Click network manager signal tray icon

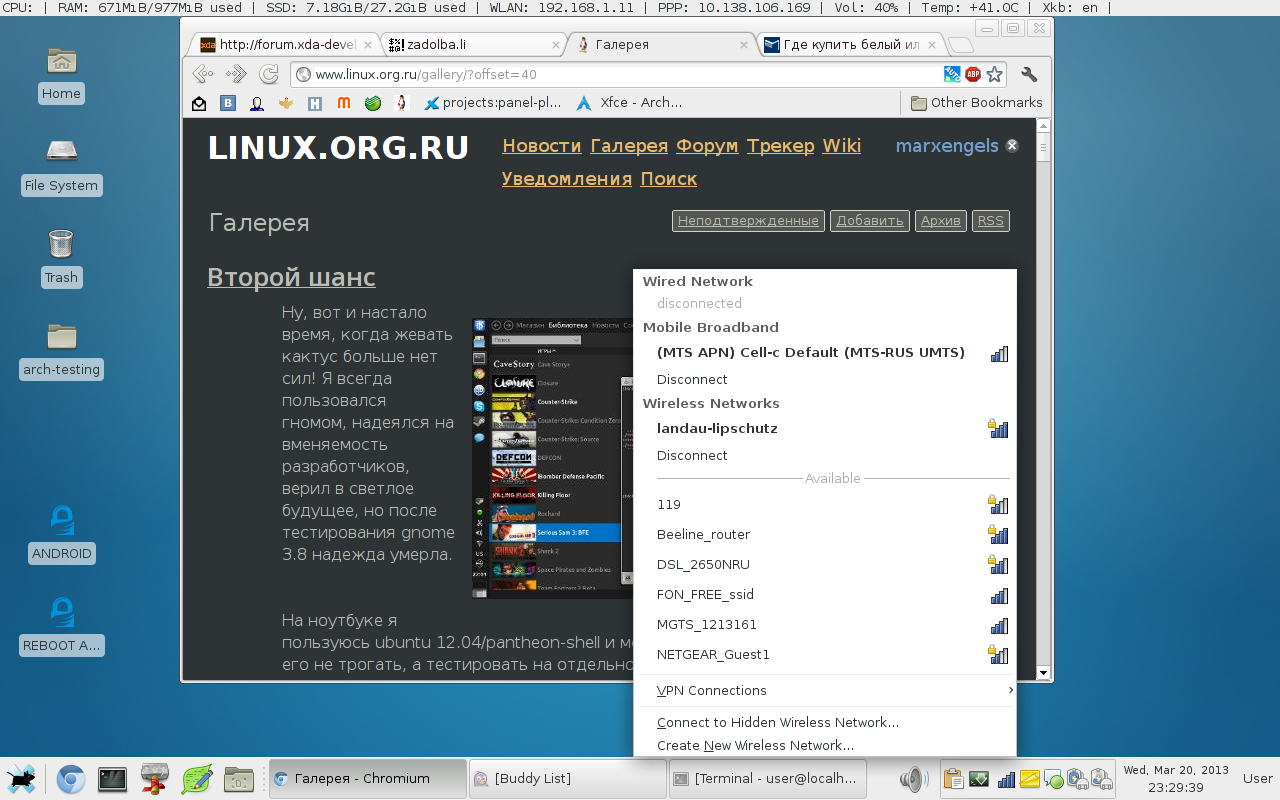[1006, 779]
